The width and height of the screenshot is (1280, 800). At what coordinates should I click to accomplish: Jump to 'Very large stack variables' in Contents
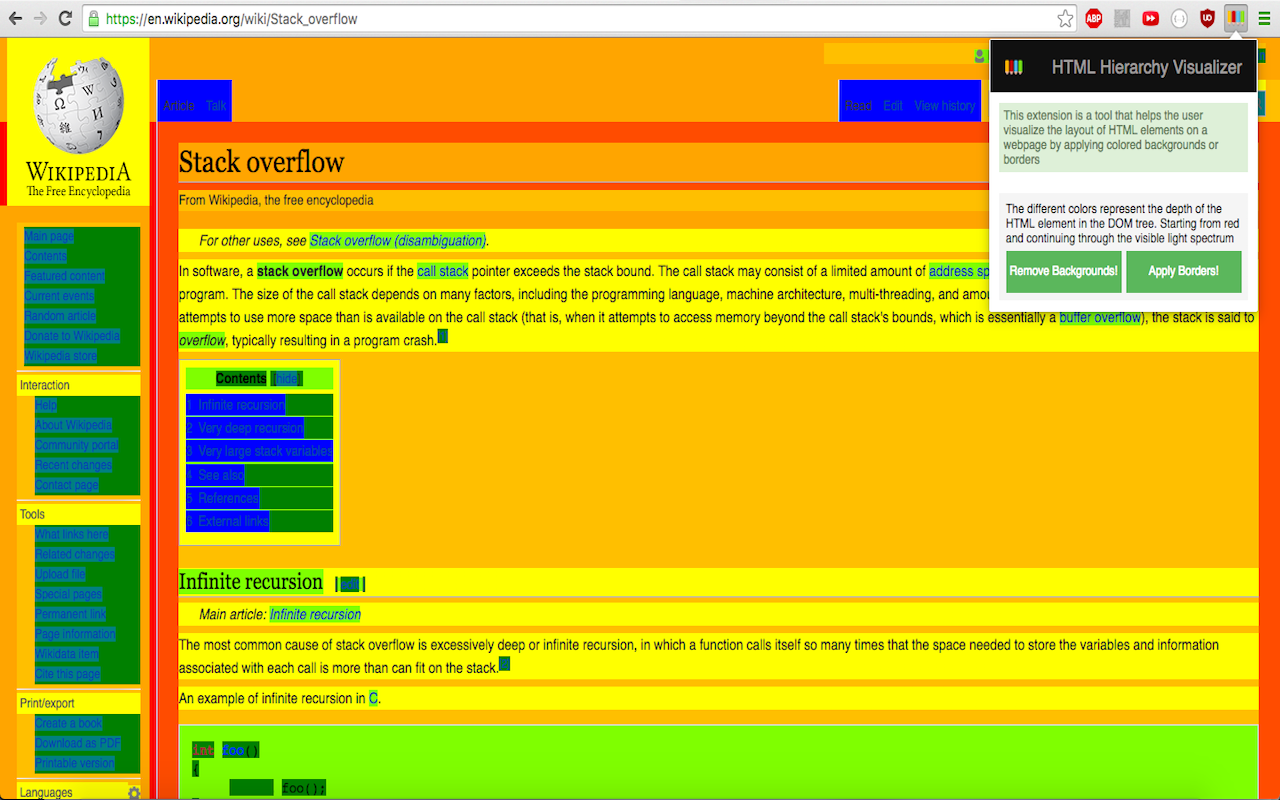click(259, 451)
